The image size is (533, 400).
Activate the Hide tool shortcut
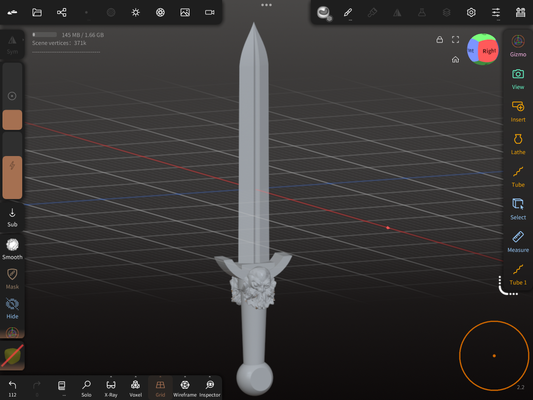pos(12,308)
